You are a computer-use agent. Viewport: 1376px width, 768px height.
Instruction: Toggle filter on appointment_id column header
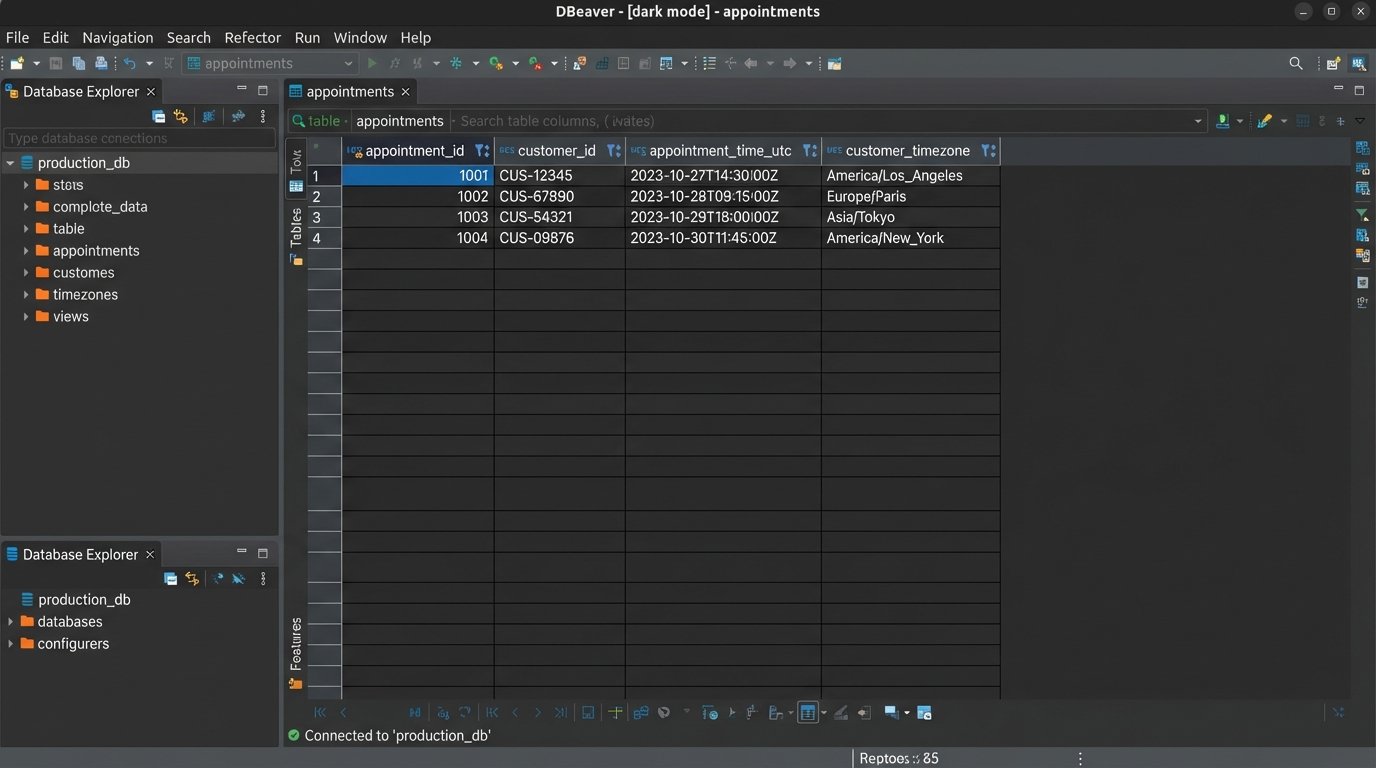481,151
